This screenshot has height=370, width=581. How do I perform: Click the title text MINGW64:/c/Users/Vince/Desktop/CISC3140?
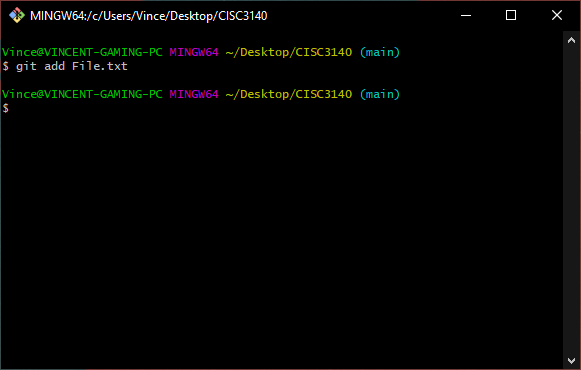point(149,16)
